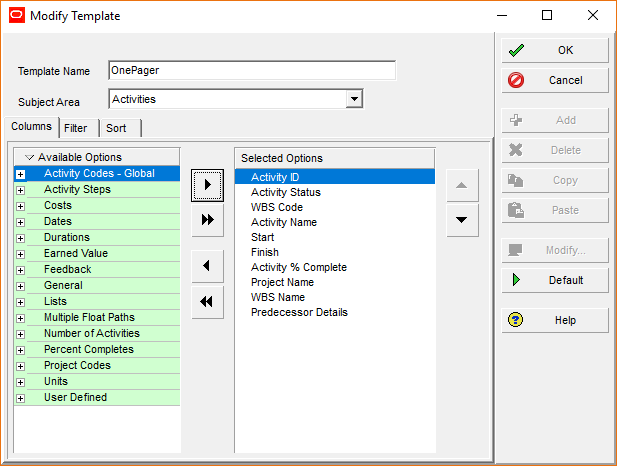
Task: Switch to the Filter tab
Action: tap(75, 128)
